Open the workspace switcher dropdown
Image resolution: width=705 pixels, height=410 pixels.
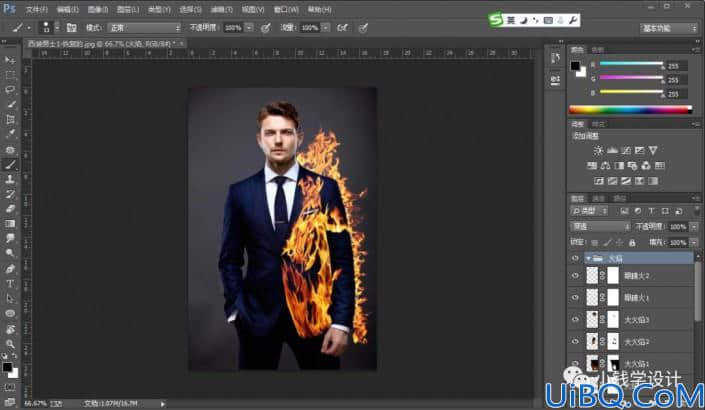pyautogui.click(x=669, y=28)
